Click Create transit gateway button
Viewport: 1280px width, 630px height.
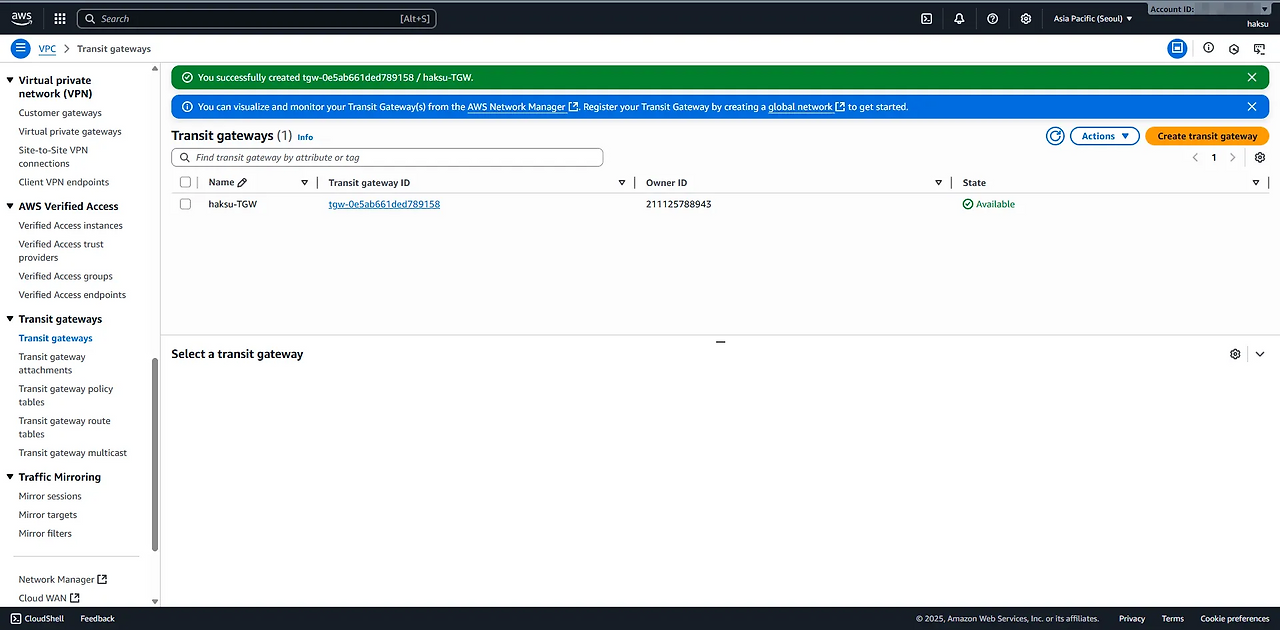click(1207, 136)
